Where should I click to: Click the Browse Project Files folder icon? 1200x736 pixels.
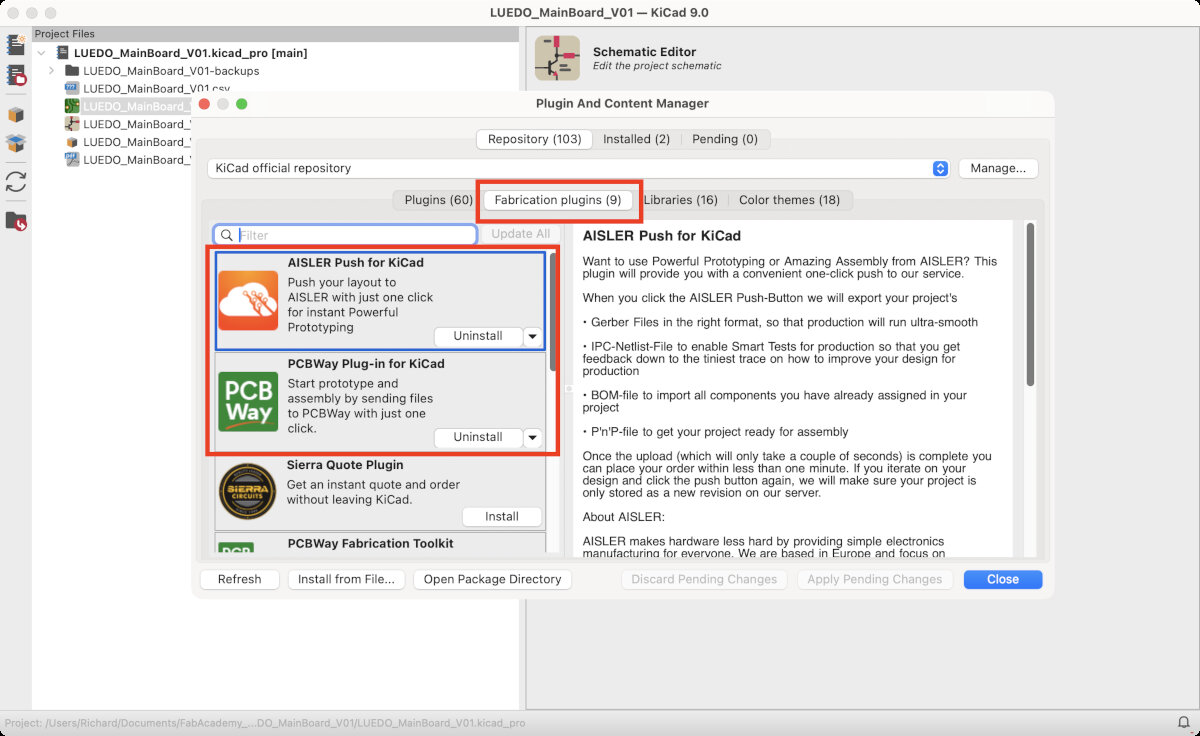(x=16, y=221)
